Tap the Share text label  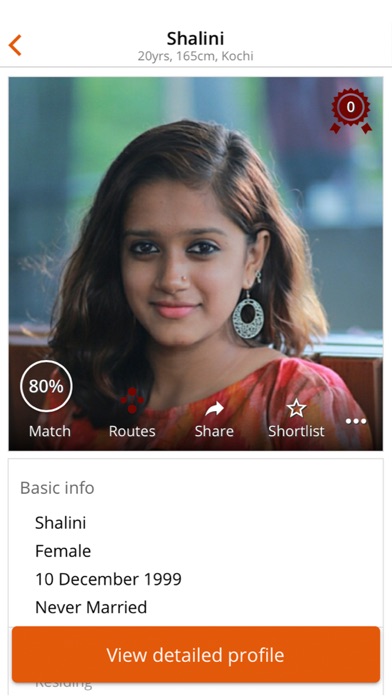pyautogui.click(x=214, y=431)
